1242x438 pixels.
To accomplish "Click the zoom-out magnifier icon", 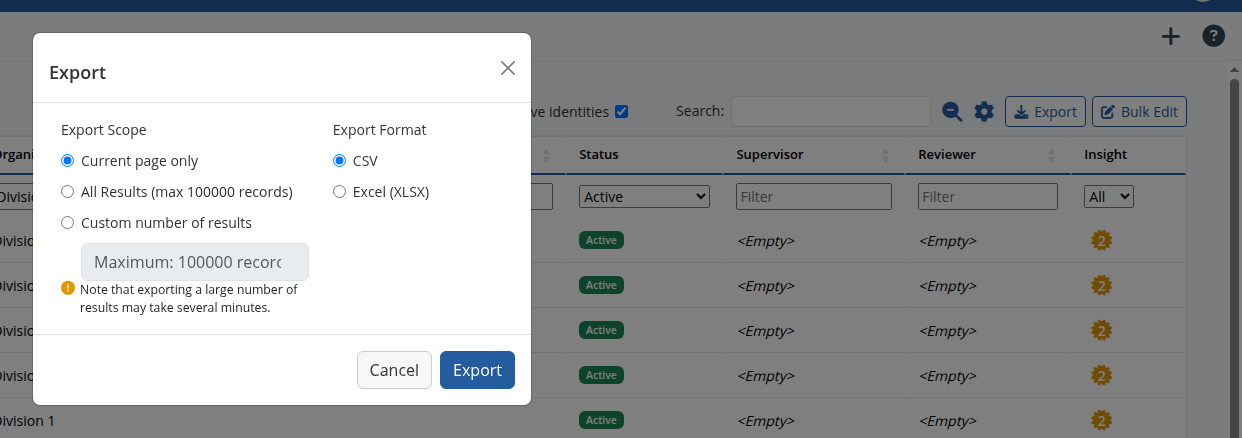I will [952, 112].
